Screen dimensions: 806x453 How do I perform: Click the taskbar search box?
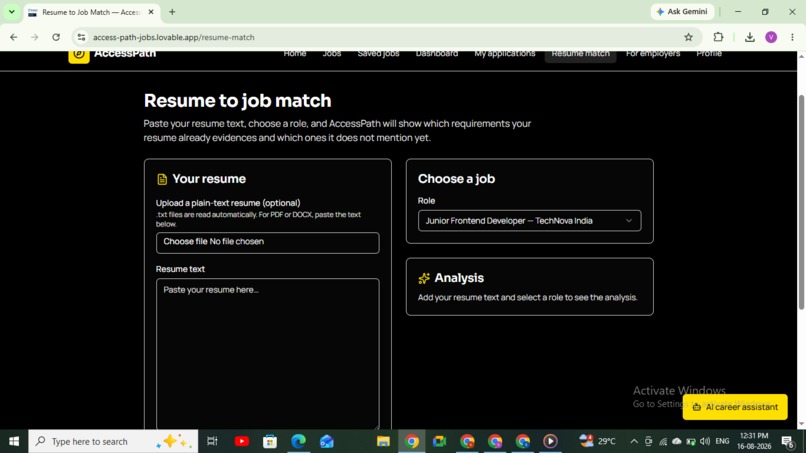(x=113, y=441)
